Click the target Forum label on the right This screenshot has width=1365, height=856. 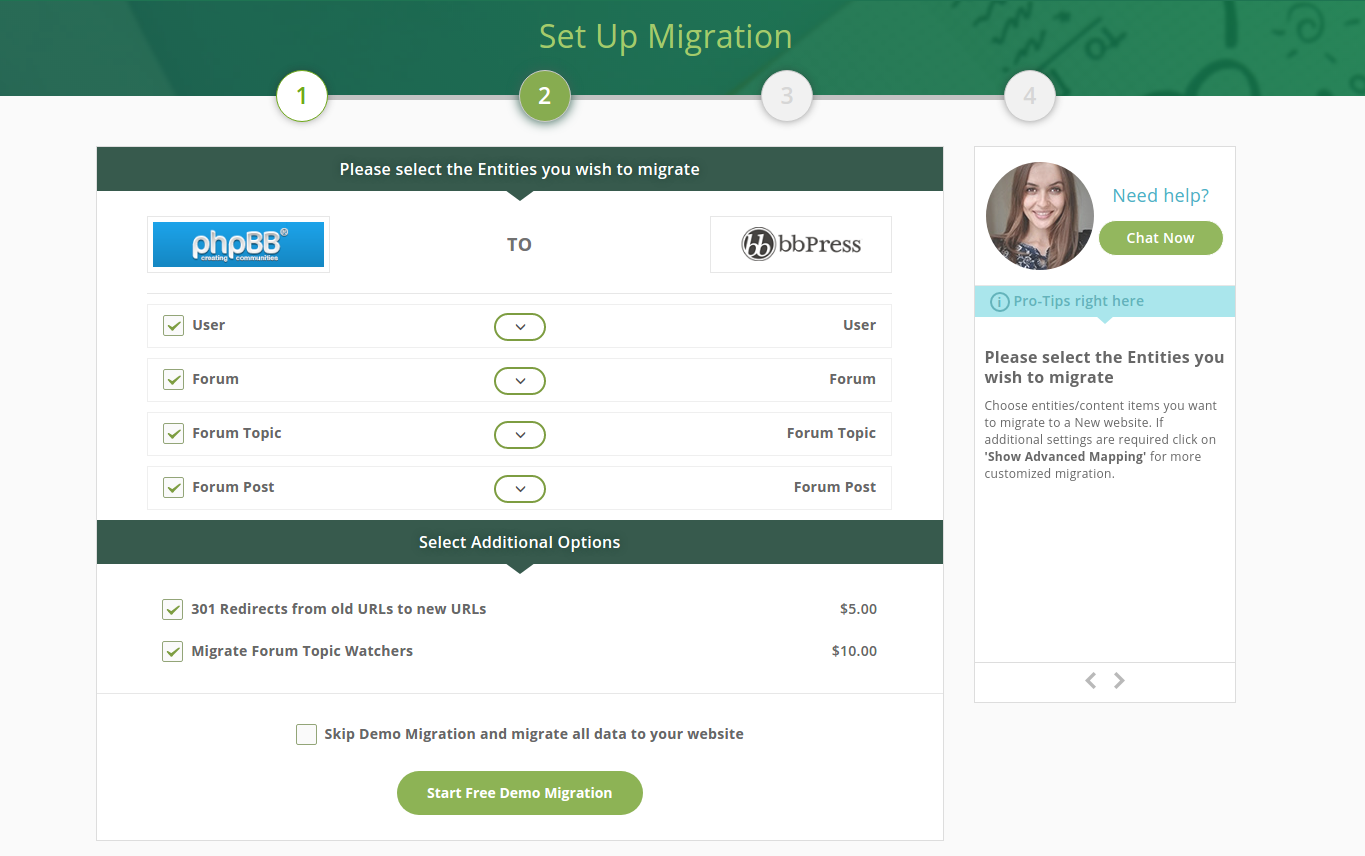(852, 379)
